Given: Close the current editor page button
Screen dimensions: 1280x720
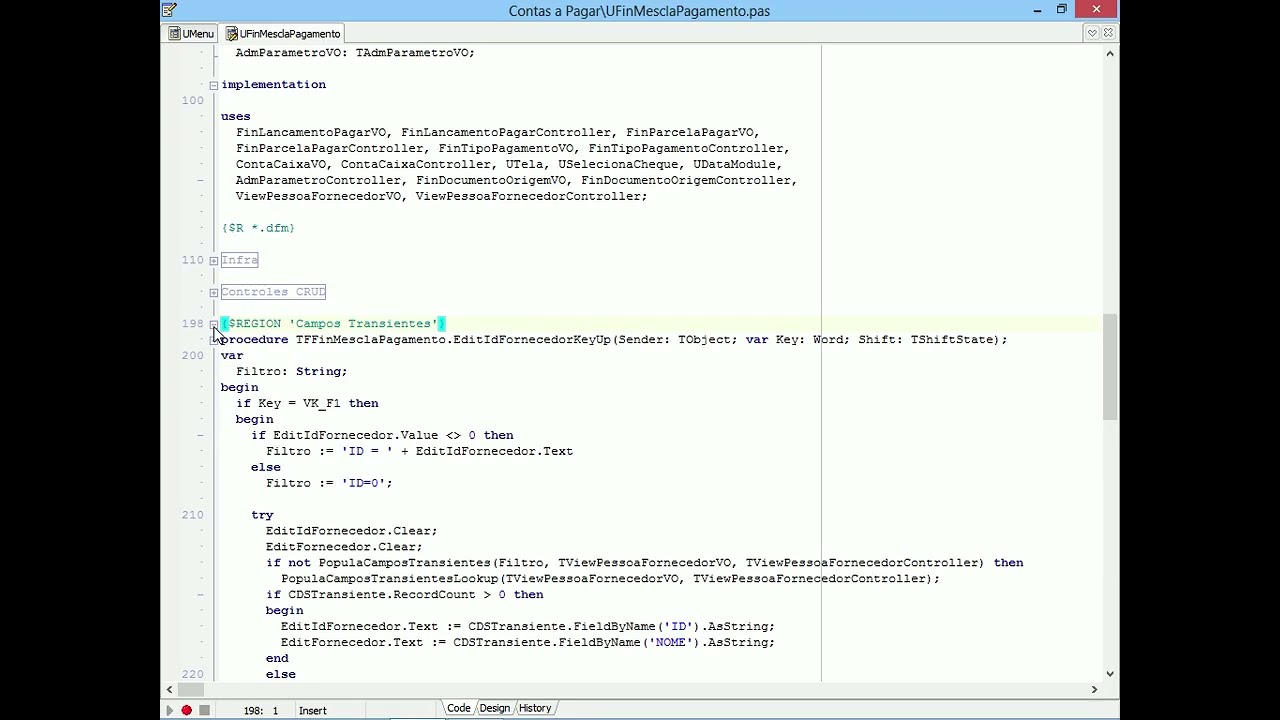Looking at the screenshot, I should 1108,33.
